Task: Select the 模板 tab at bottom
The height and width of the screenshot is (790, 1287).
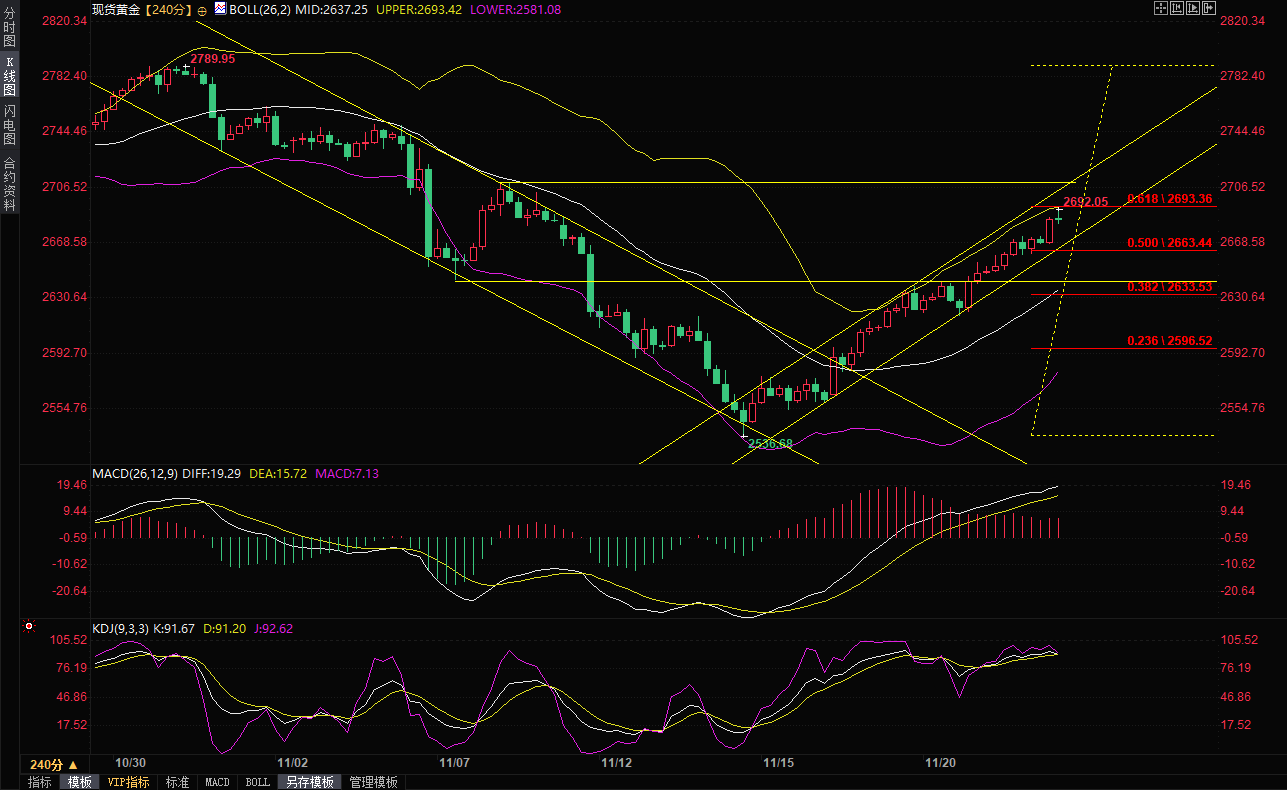Action: point(80,782)
